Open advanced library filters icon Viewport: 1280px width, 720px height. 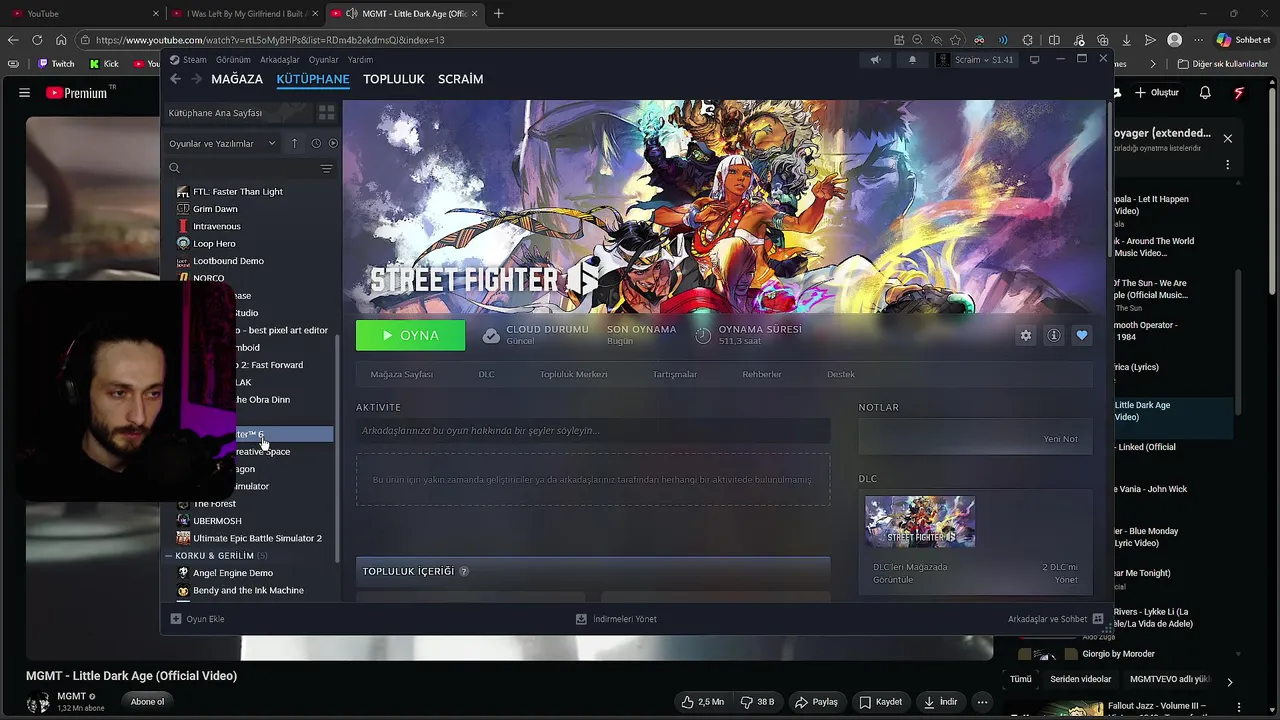click(326, 168)
